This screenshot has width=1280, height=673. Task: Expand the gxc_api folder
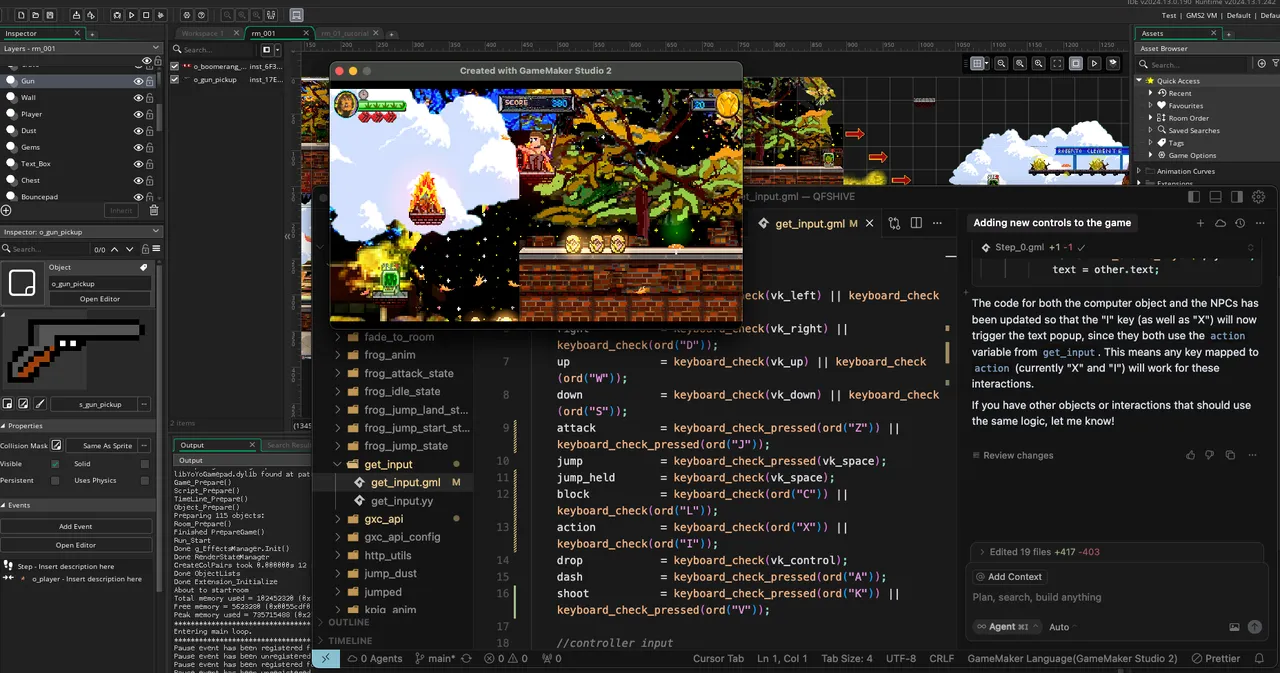pos(338,519)
